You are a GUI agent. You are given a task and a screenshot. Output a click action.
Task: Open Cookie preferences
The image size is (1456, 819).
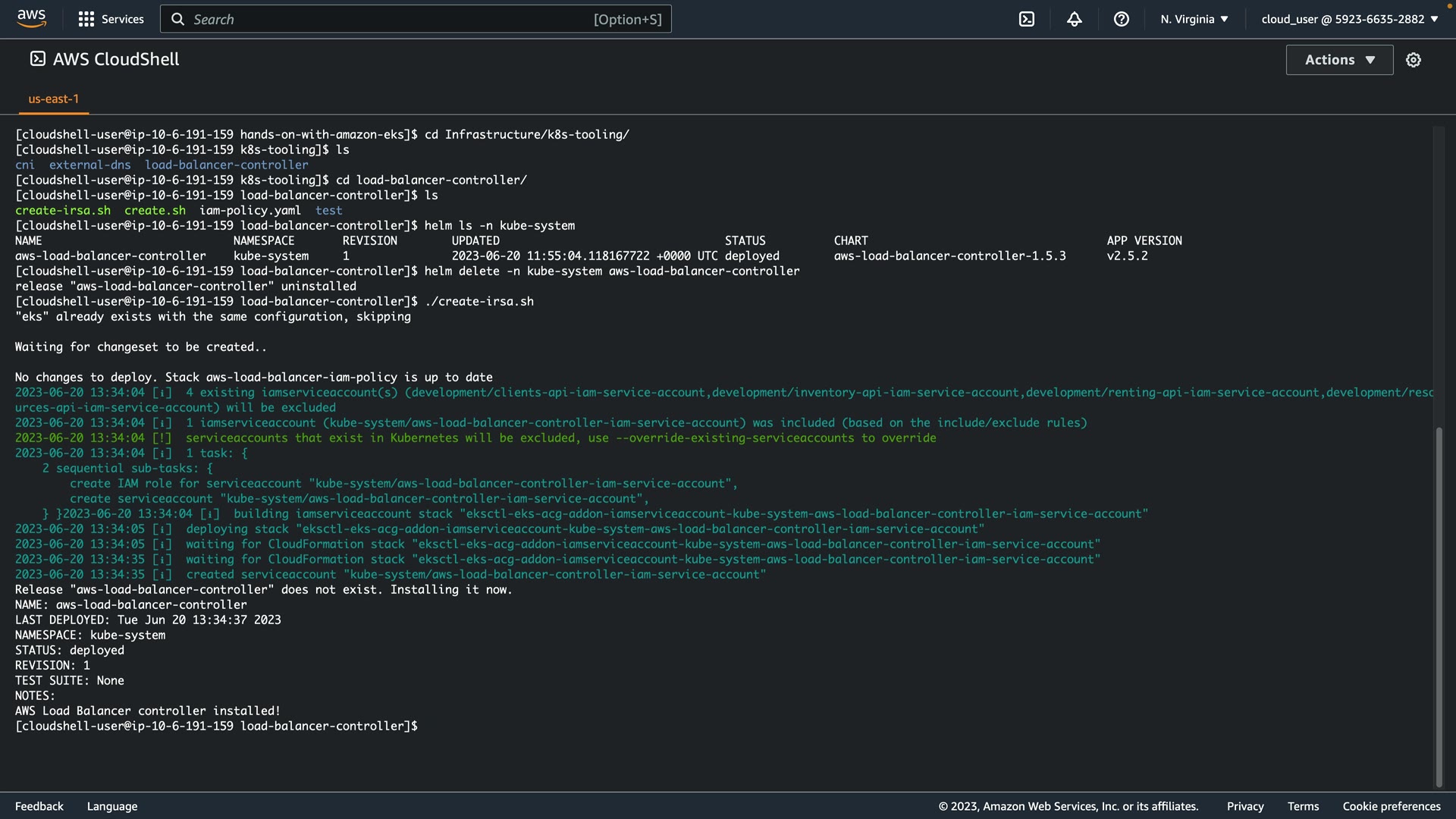click(1391, 806)
